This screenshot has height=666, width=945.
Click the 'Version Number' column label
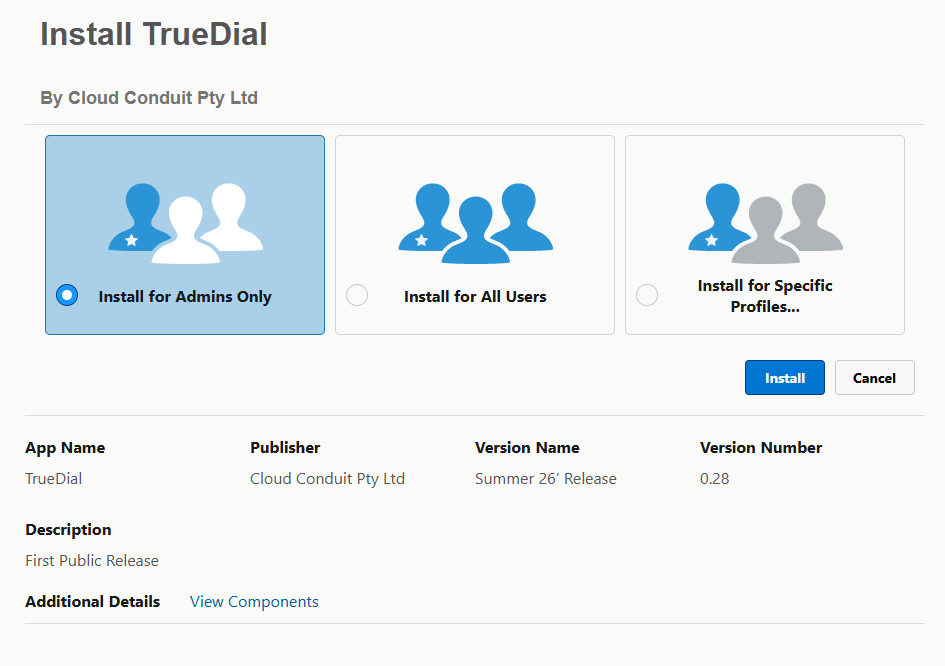click(x=761, y=448)
